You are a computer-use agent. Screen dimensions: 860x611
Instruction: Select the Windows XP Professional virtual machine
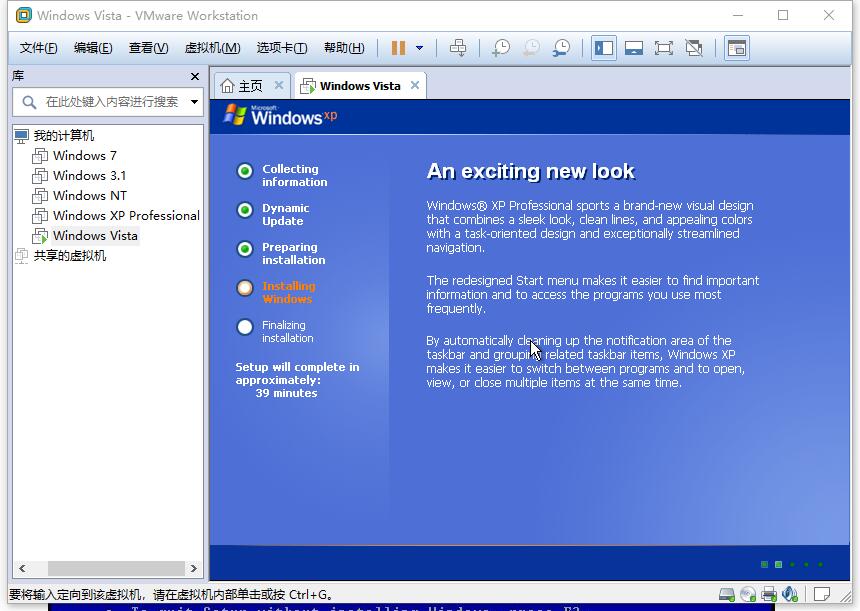point(126,216)
